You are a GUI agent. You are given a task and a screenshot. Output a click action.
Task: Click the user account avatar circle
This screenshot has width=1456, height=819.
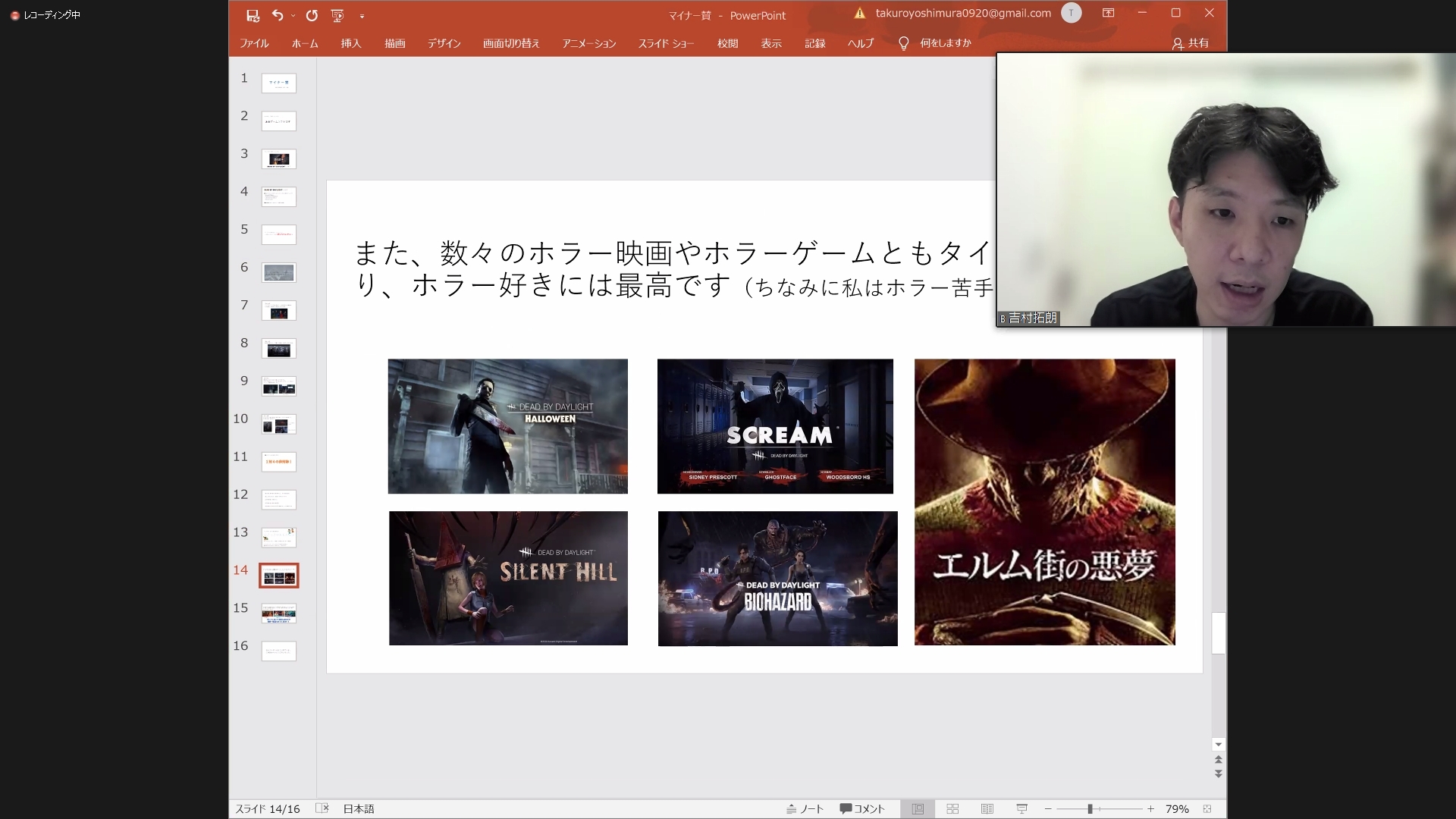(x=1071, y=13)
